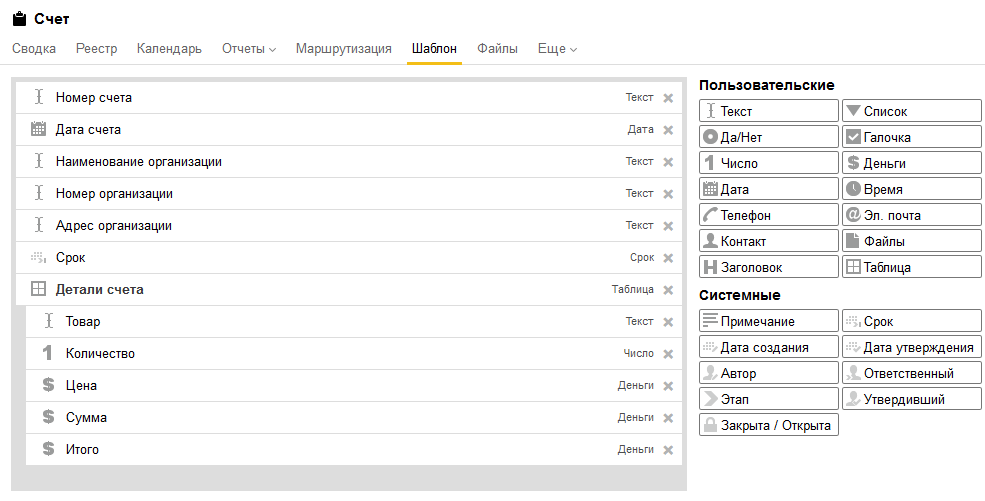Select the Дата счета field label
Viewport: 985px width, 501px height.
(x=88, y=130)
